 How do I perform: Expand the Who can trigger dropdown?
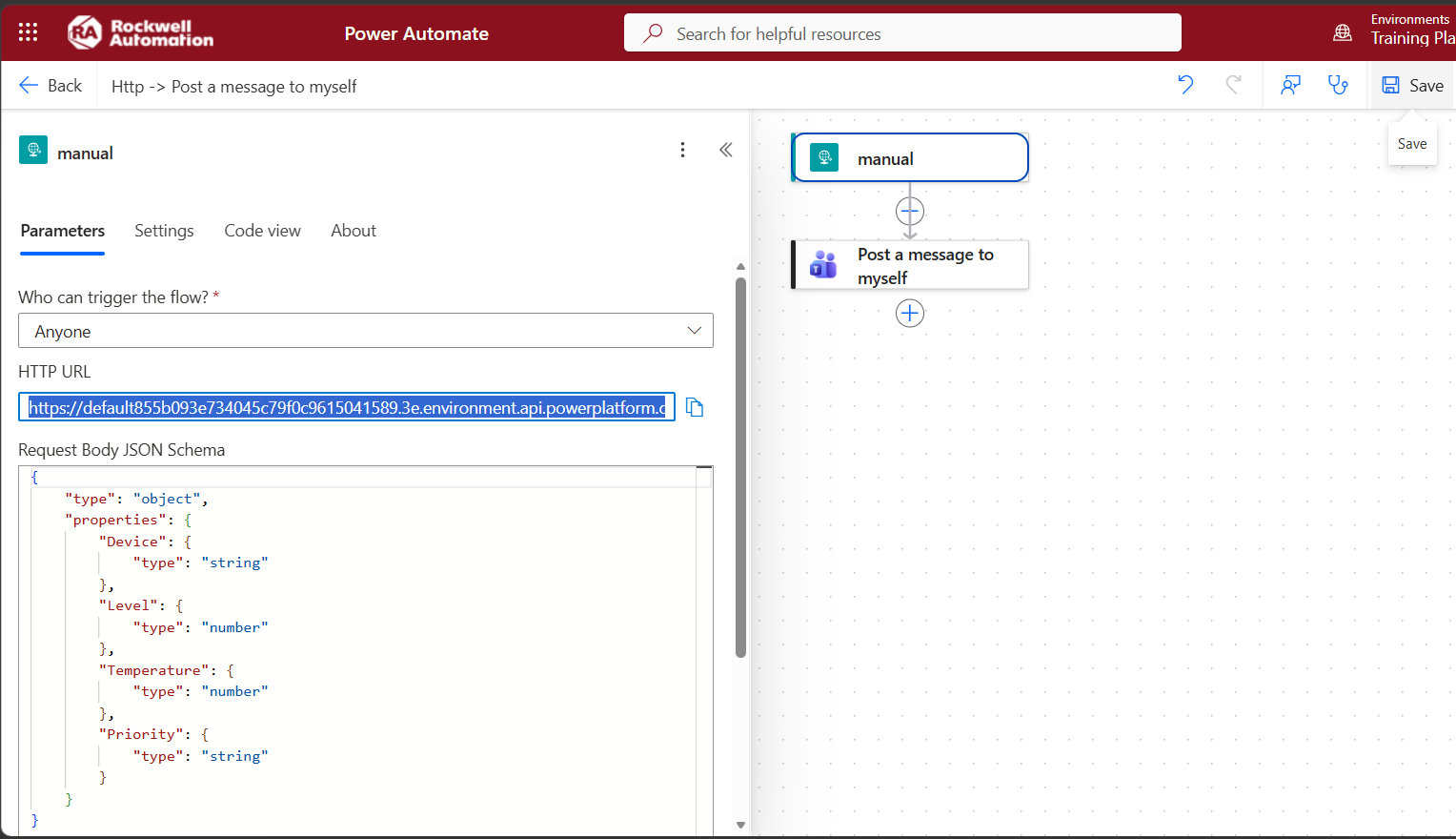pos(366,331)
